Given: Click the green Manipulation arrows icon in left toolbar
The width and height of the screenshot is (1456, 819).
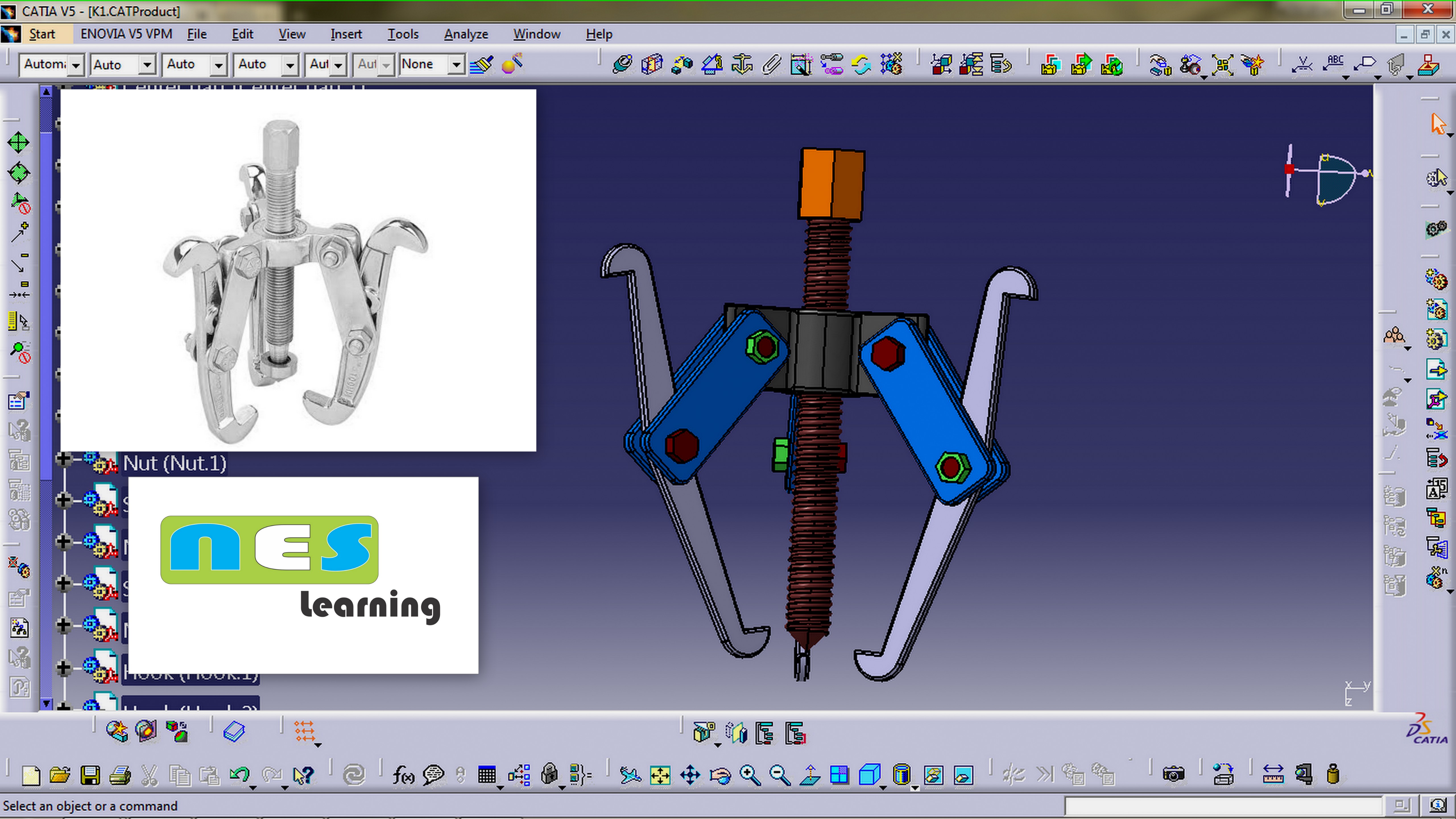Looking at the screenshot, I should coord(19,142).
